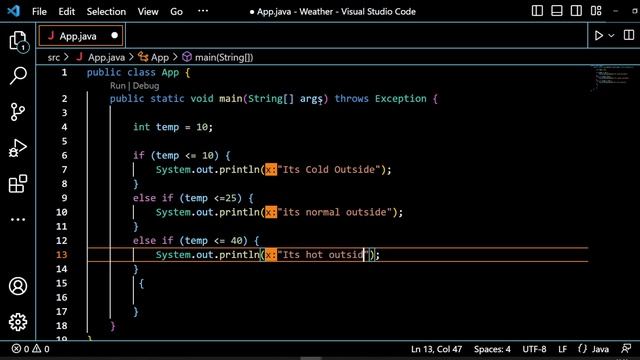Place cursor on 'int temp = 10;' line
640x360 pixels.
(173, 127)
